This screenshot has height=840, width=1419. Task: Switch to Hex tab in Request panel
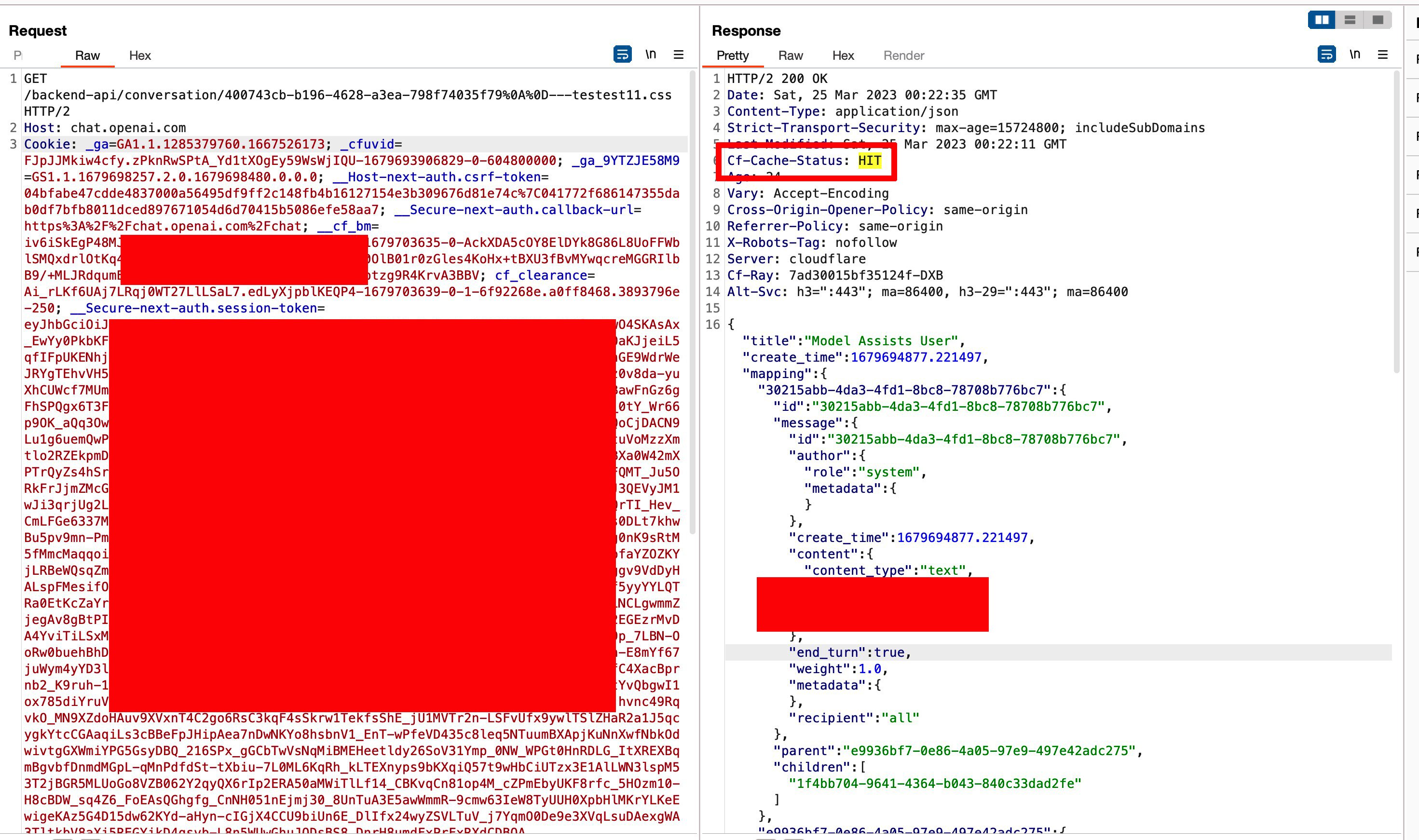click(x=140, y=55)
